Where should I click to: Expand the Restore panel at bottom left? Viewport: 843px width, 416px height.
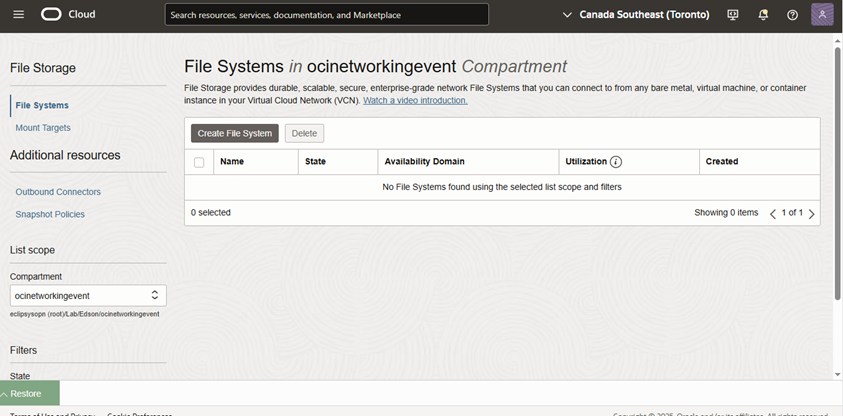click(x=29, y=393)
